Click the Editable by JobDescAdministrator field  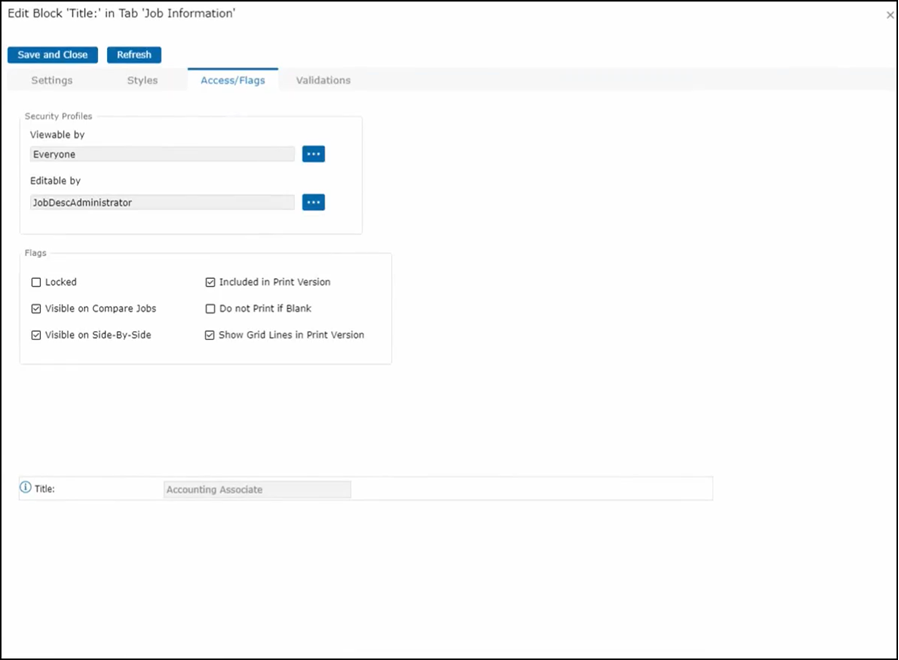[x=162, y=202]
